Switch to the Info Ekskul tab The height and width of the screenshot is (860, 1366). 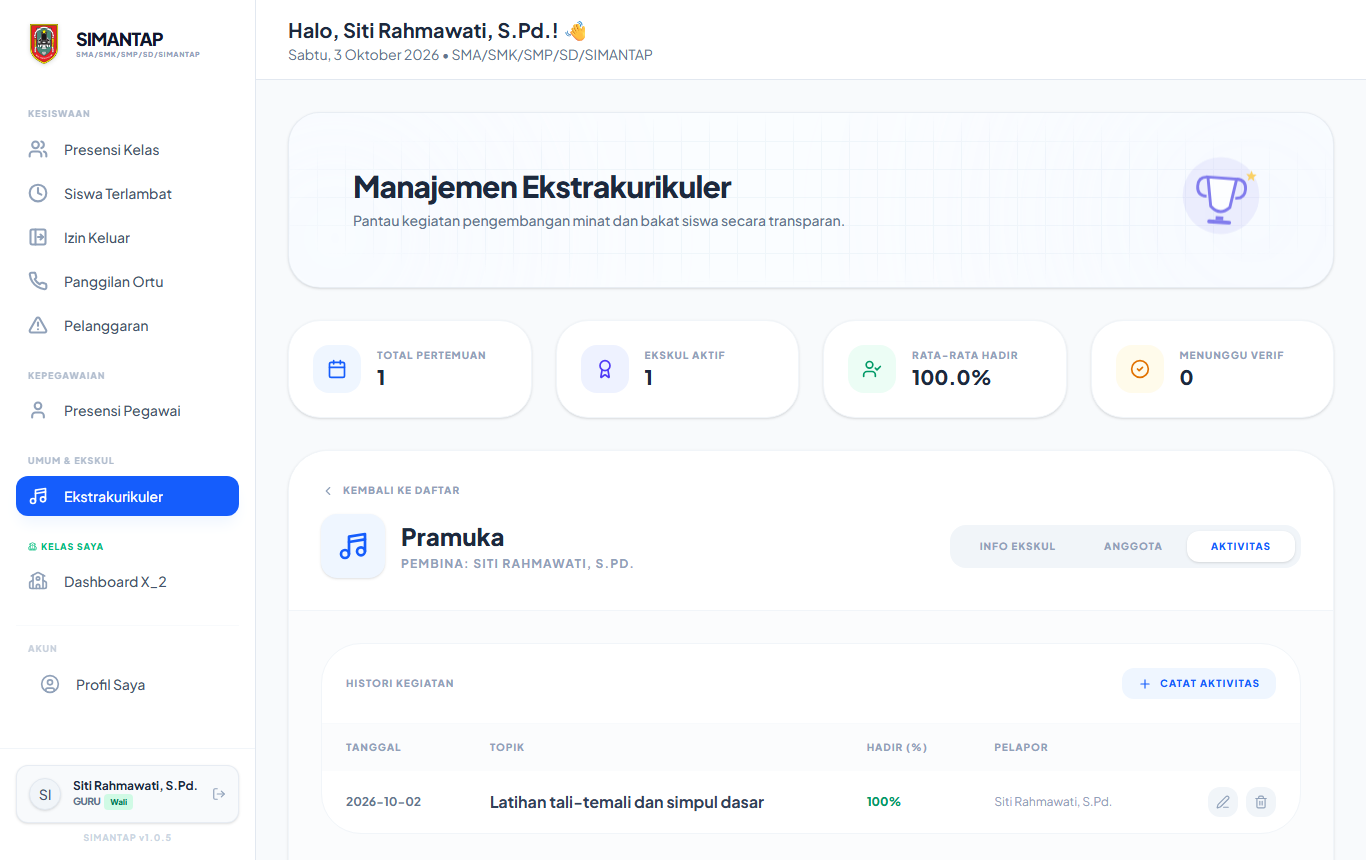[x=1017, y=546]
